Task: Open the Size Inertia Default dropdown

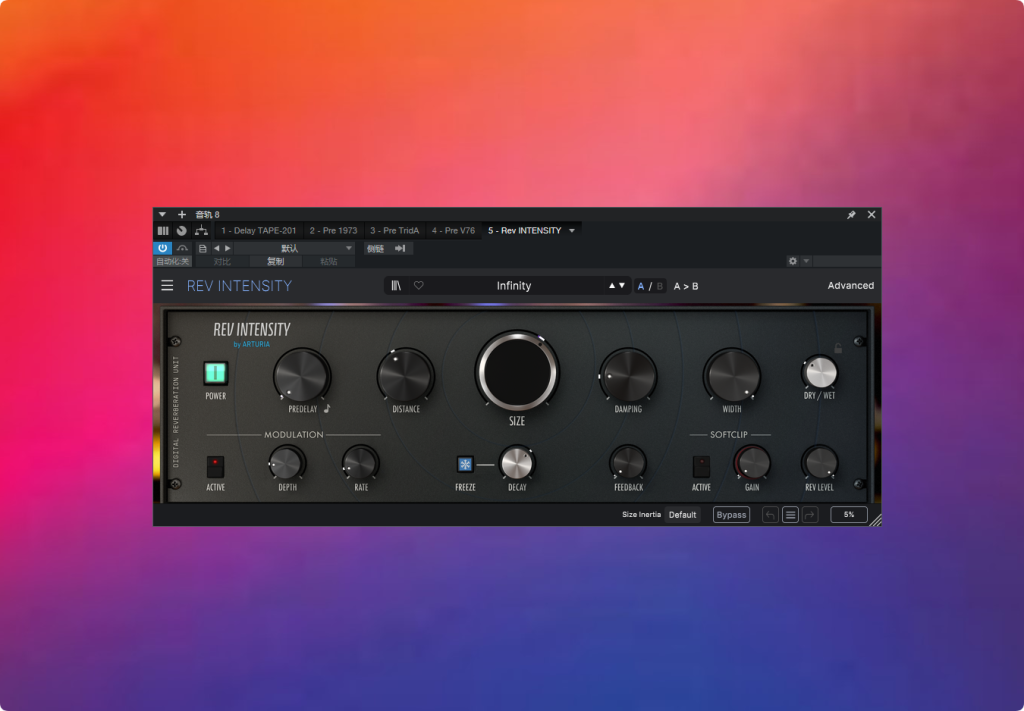Action: pyautogui.click(x=682, y=514)
